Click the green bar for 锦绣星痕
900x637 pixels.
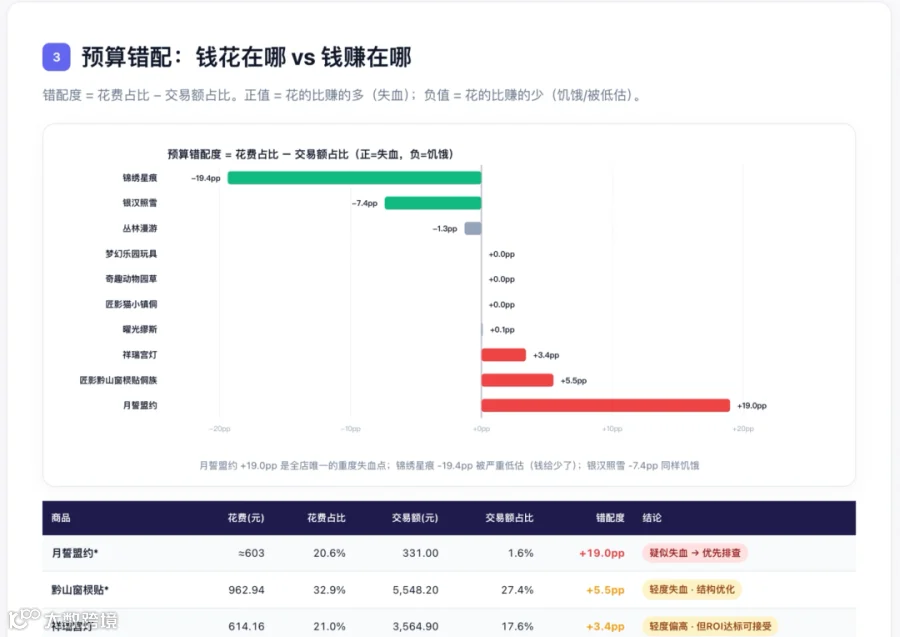tap(354, 178)
